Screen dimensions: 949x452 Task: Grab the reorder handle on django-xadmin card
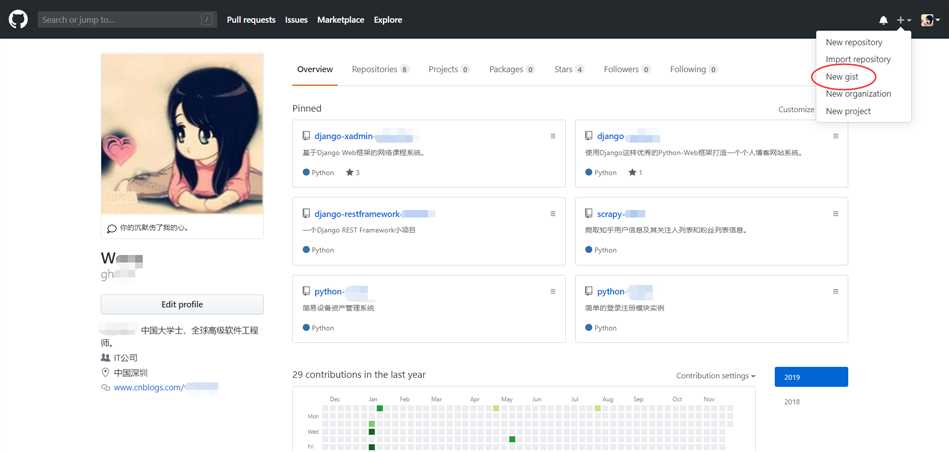pyautogui.click(x=553, y=136)
